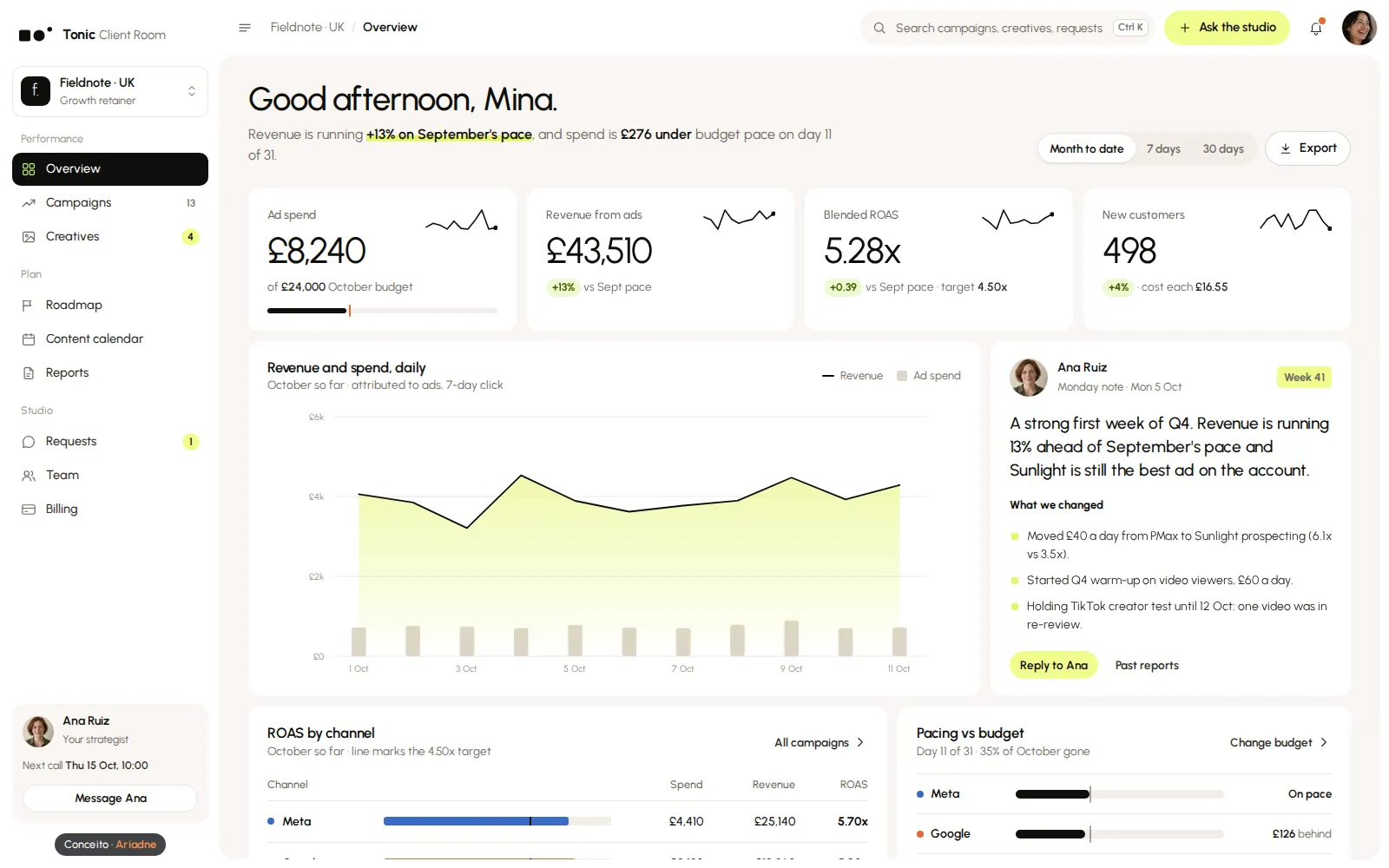Click the Requests chat bubble icon
Image resolution: width=1389 pixels, height=868 pixels.
coord(29,442)
